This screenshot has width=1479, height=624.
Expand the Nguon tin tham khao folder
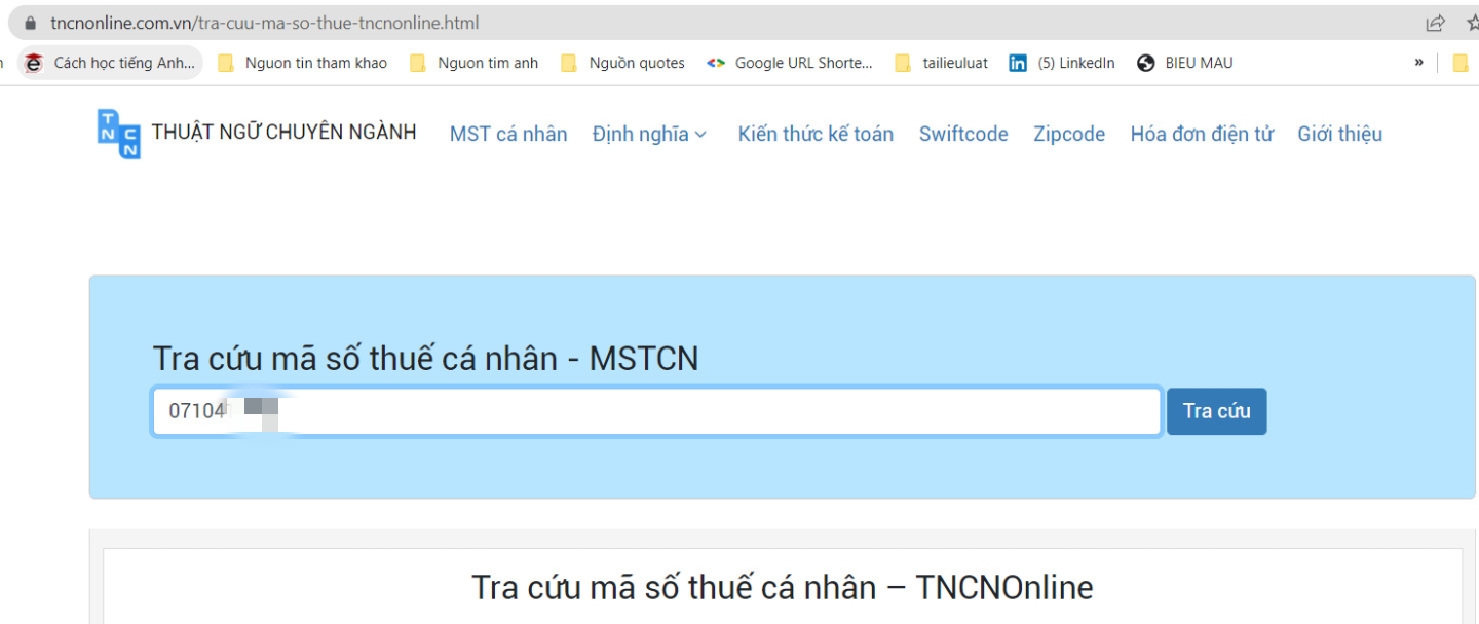[x=303, y=63]
